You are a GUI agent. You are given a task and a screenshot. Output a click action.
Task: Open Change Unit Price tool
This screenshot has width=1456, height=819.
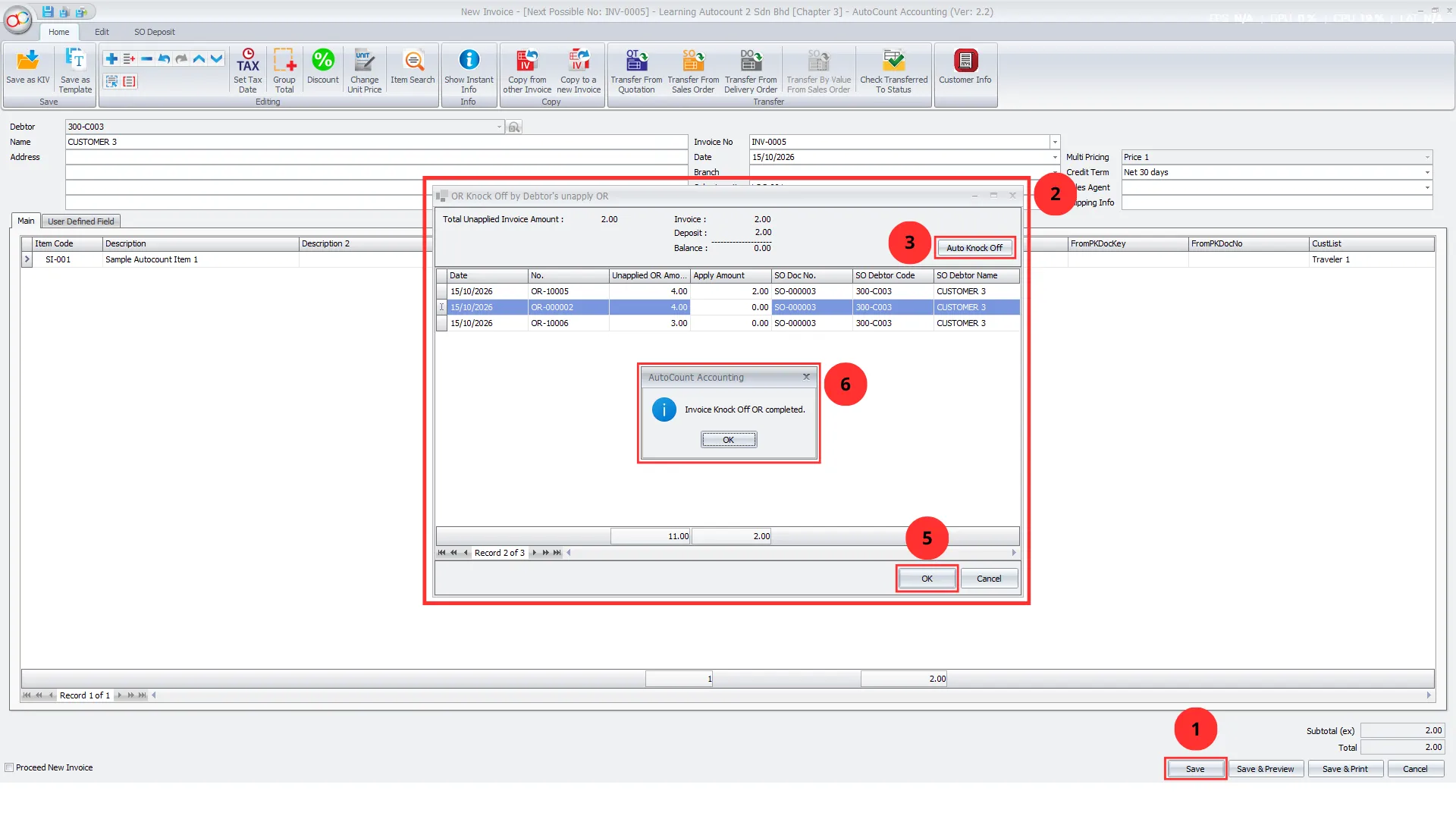pyautogui.click(x=365, y=71)
